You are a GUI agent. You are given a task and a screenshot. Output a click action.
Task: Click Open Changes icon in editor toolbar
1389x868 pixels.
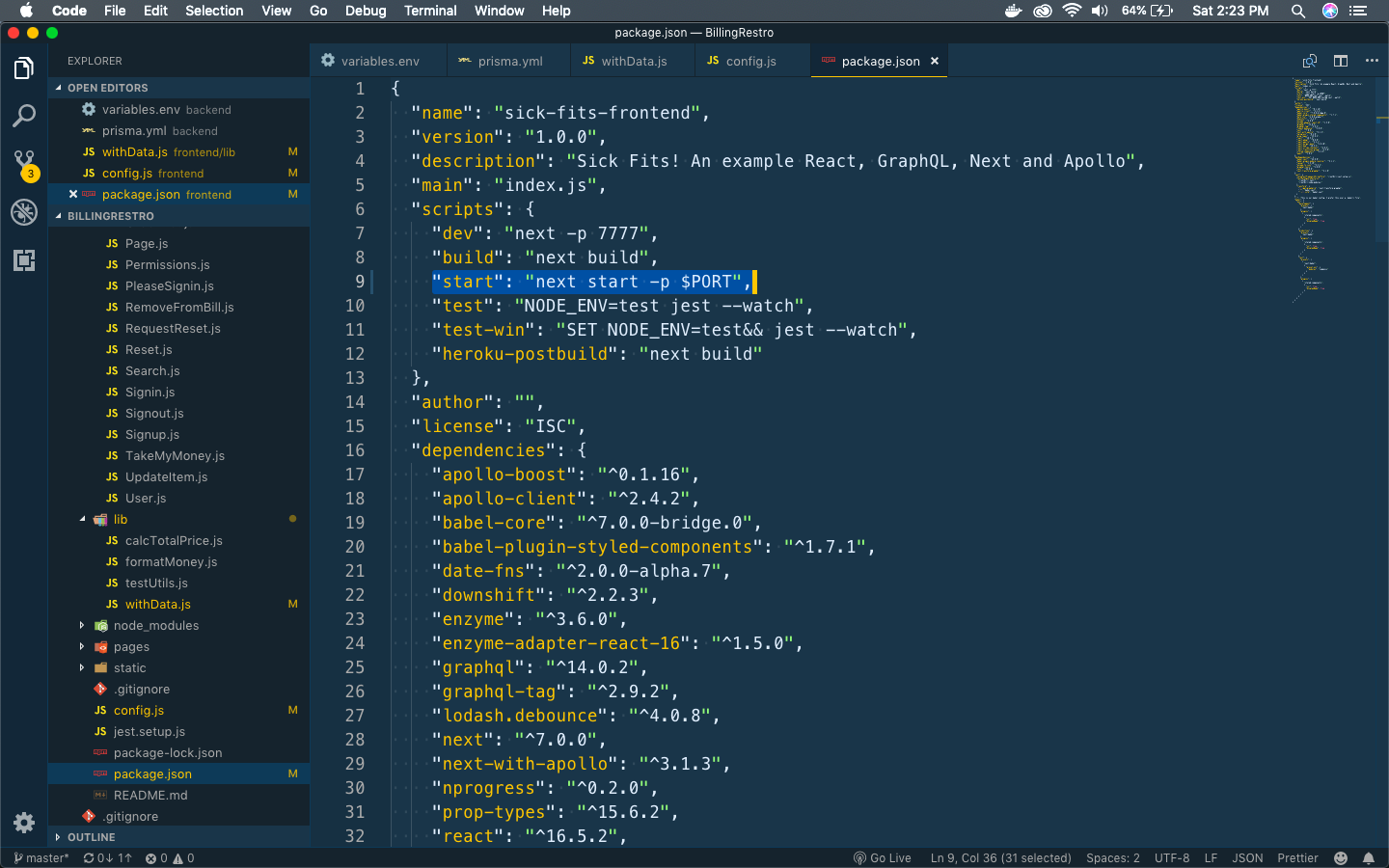tap(1309, 61)
